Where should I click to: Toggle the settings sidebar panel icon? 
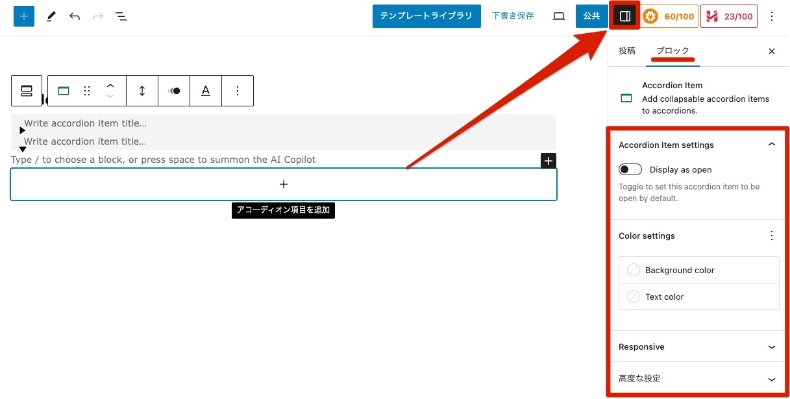tap(625, 16)
